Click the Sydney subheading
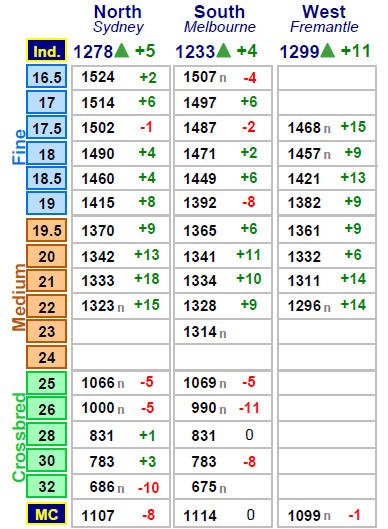388x529 pixels. tap(118, 27)
